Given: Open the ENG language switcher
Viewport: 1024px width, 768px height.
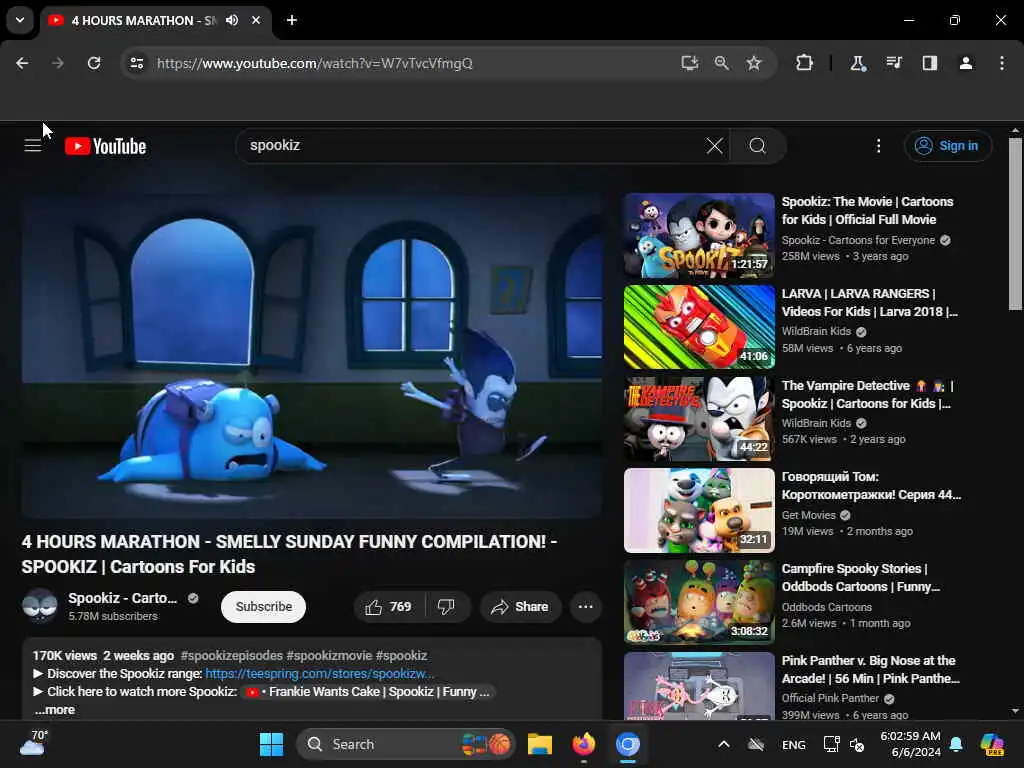Looking at the screenshot, I should [793, 744].
